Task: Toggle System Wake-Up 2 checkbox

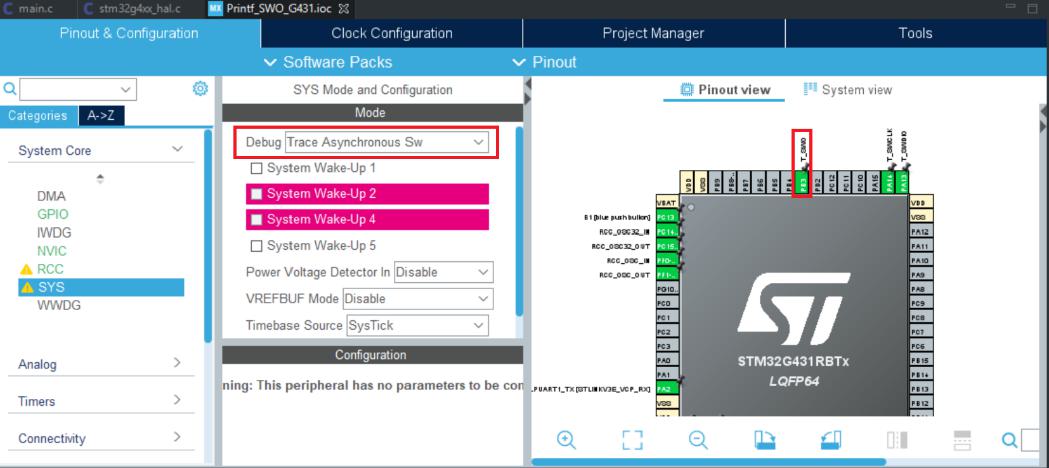Action: [256, 194]
